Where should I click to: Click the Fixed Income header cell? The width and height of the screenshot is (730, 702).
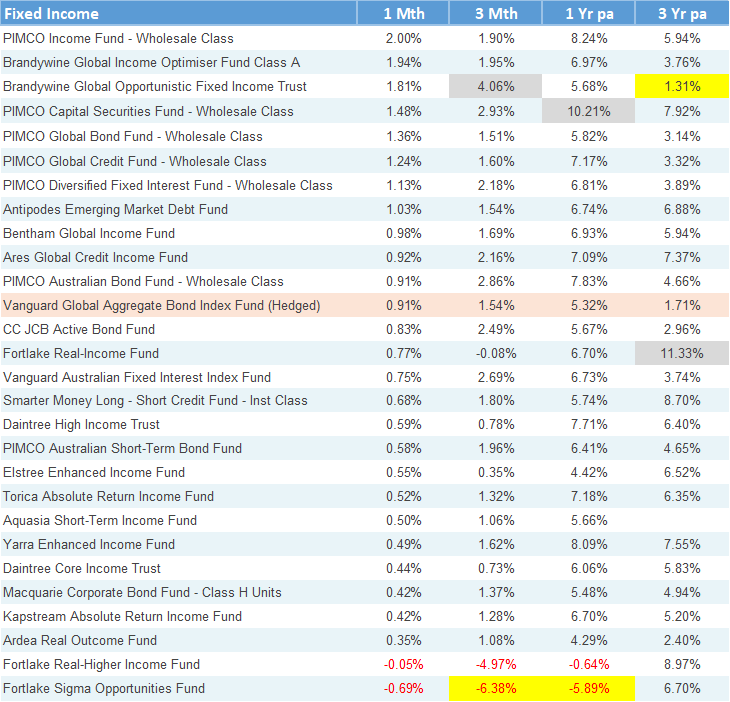pyautogui.click(x=179, y=13)
